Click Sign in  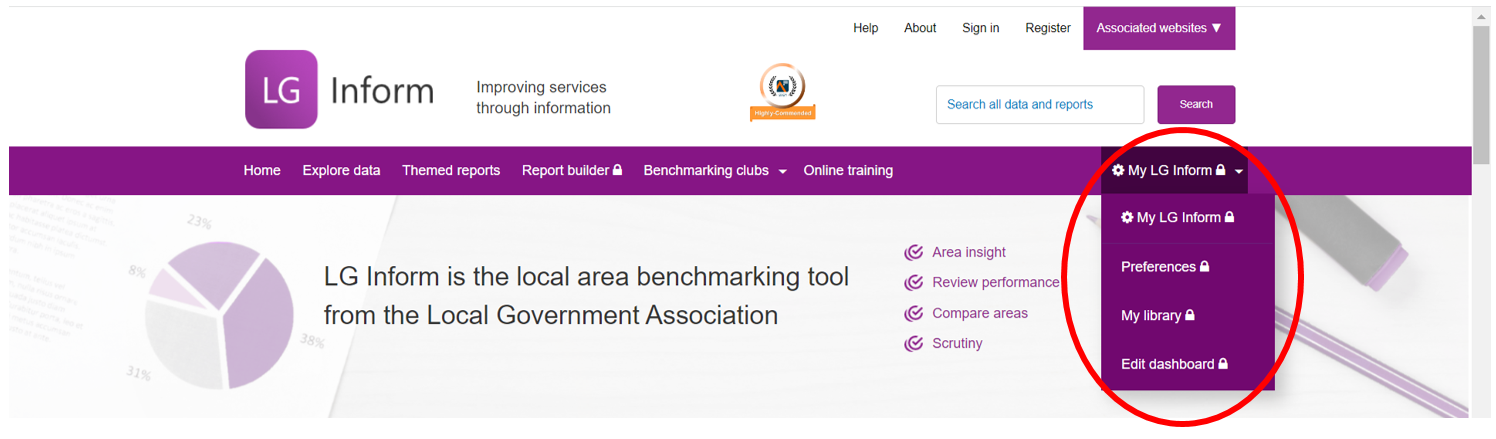[x=981, y=28]
